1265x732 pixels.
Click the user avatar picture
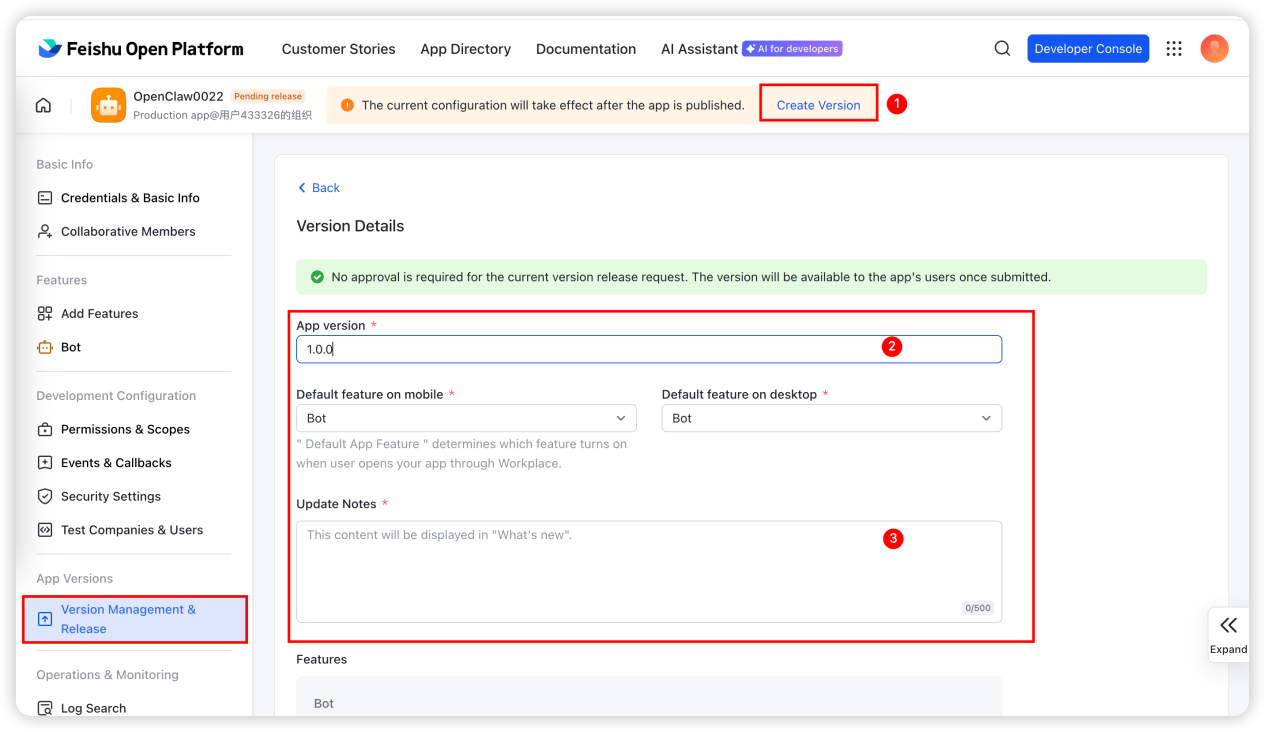pyautogui.click(x=1214, y=49)
